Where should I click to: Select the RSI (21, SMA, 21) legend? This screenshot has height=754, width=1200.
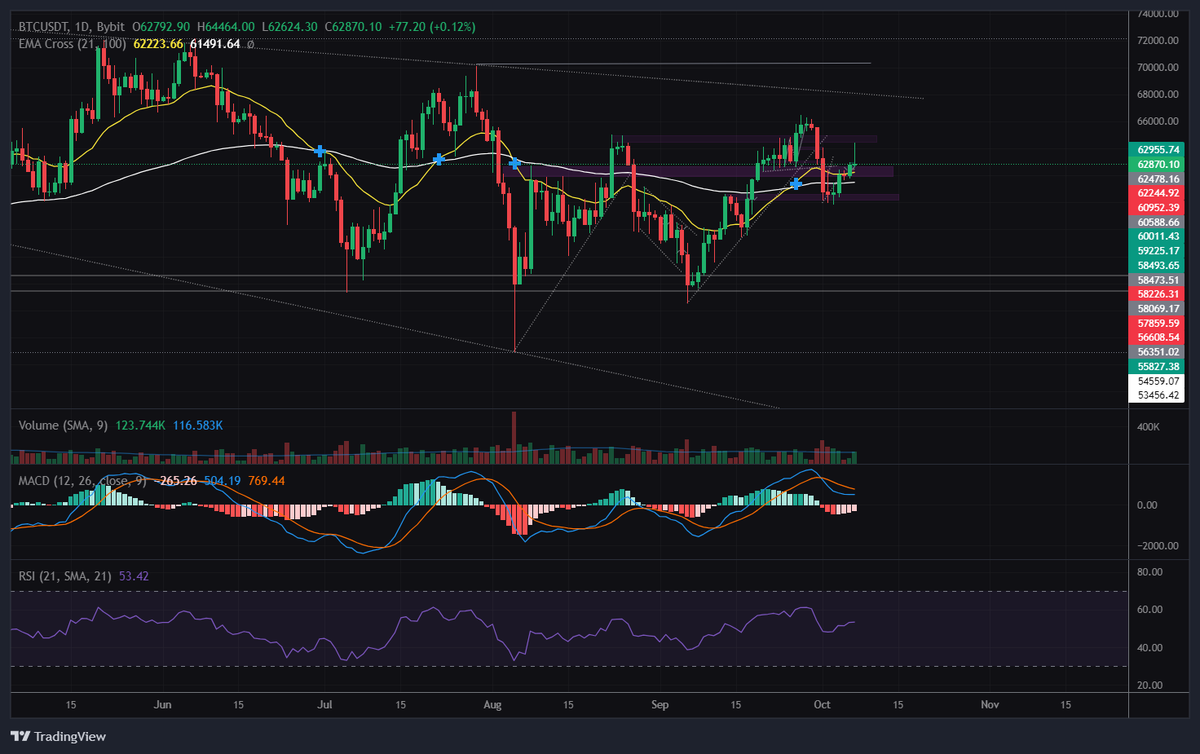click(65, 576)
